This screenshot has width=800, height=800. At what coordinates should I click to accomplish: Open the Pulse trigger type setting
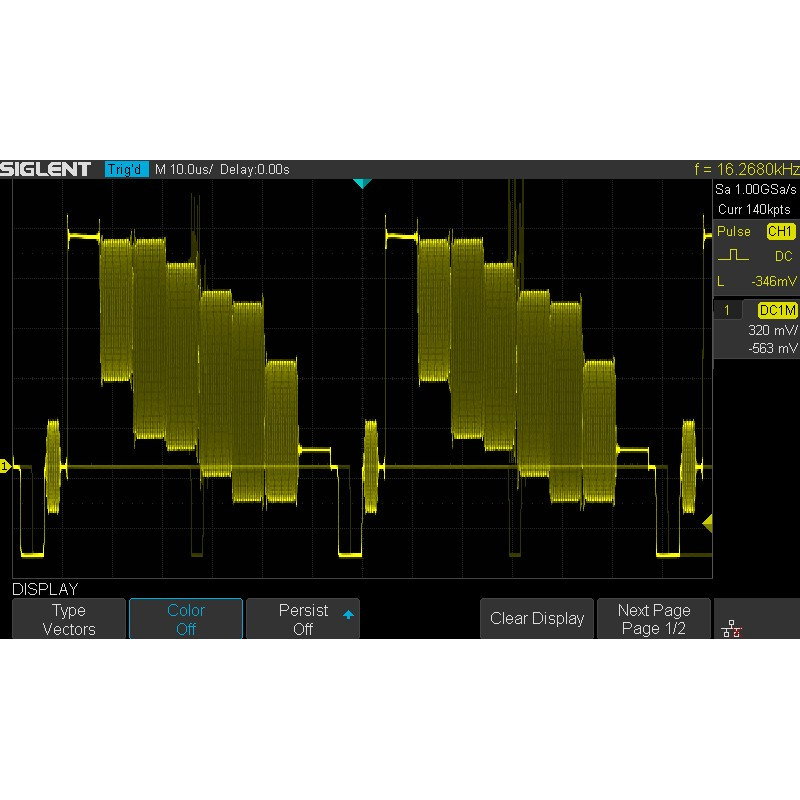734,232
